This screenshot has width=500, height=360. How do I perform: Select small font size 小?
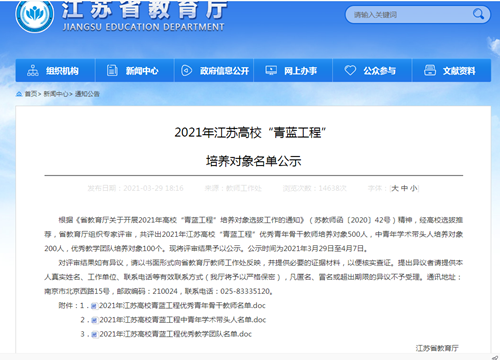[x=414, y=188]
